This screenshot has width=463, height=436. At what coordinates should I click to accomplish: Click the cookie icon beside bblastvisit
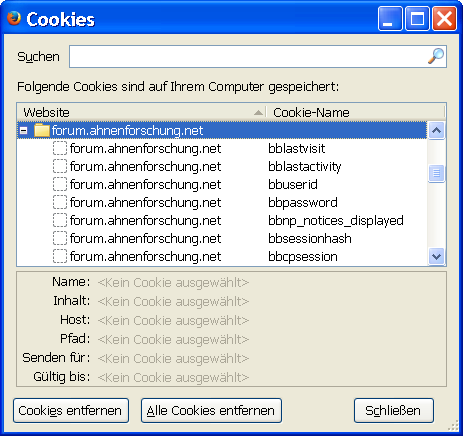click(x=60, y=148)
